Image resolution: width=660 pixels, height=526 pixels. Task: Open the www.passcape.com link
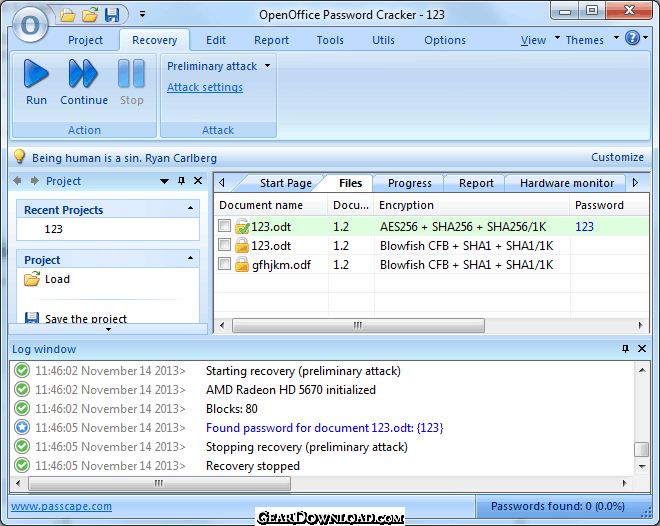(x=61, y=506)
